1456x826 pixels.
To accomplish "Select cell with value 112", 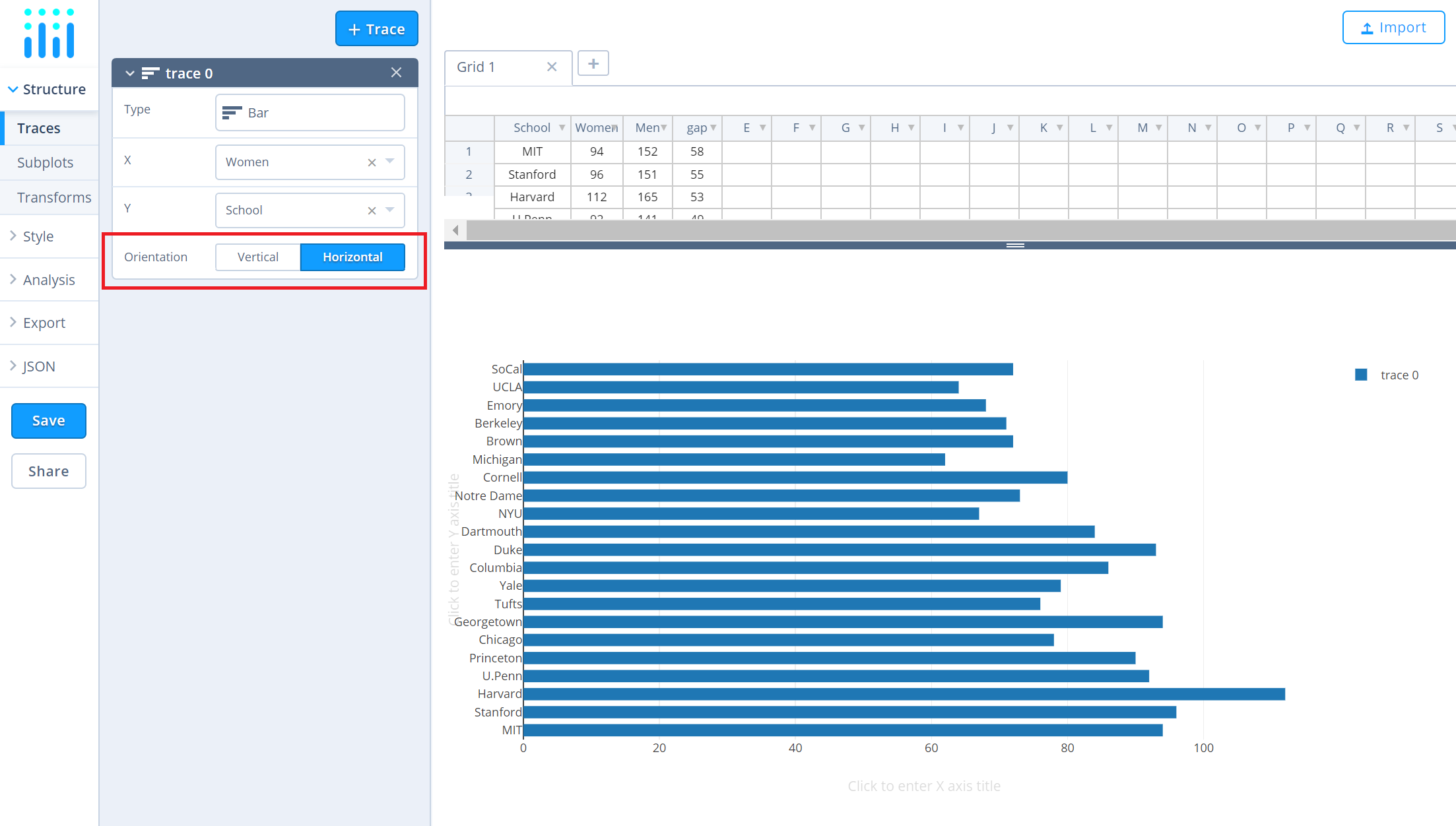I will pos(597,197).
